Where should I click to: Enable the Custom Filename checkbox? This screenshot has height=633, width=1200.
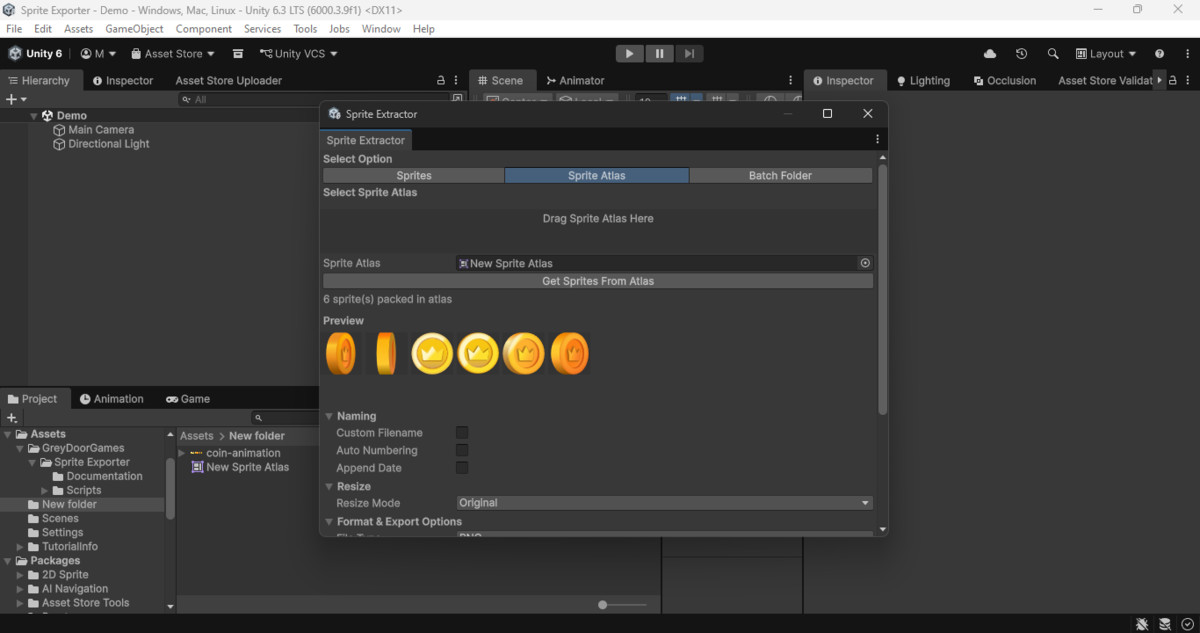(462, 433)
